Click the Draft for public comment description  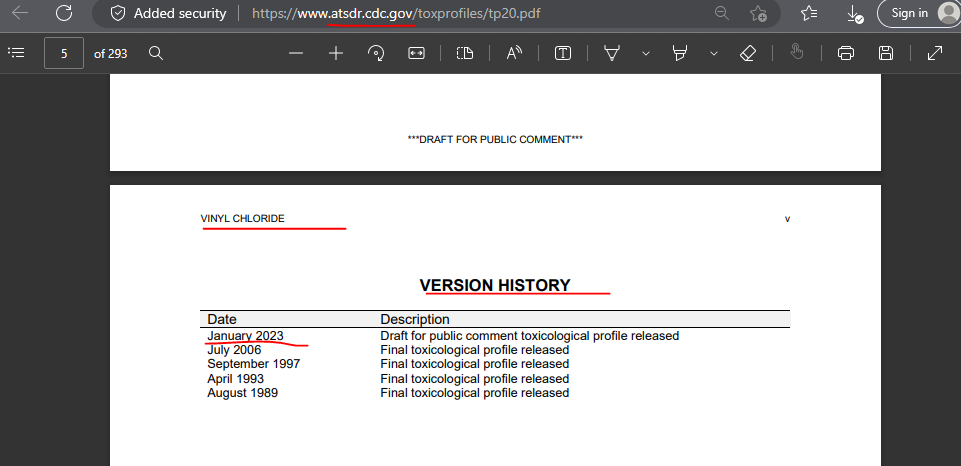click(530, 335)
